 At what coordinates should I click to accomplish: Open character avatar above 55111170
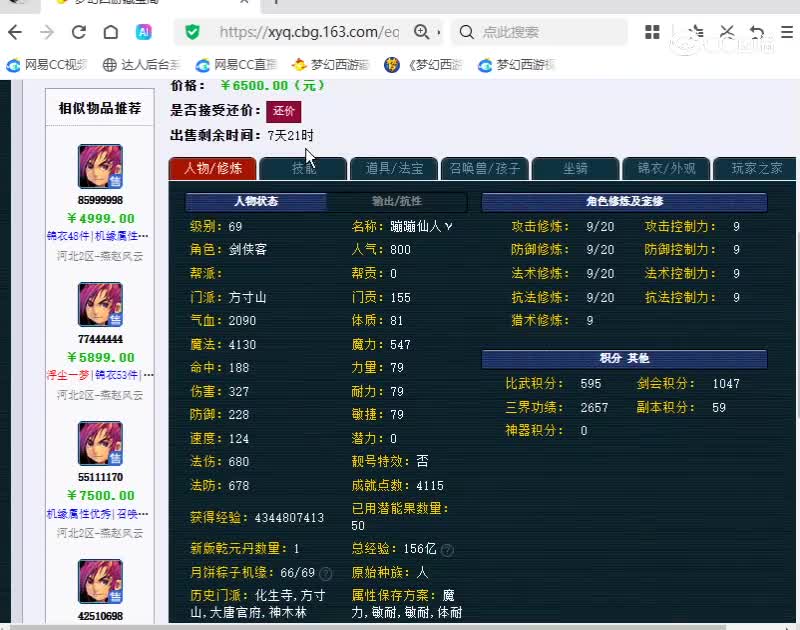(x=100, y=443)
